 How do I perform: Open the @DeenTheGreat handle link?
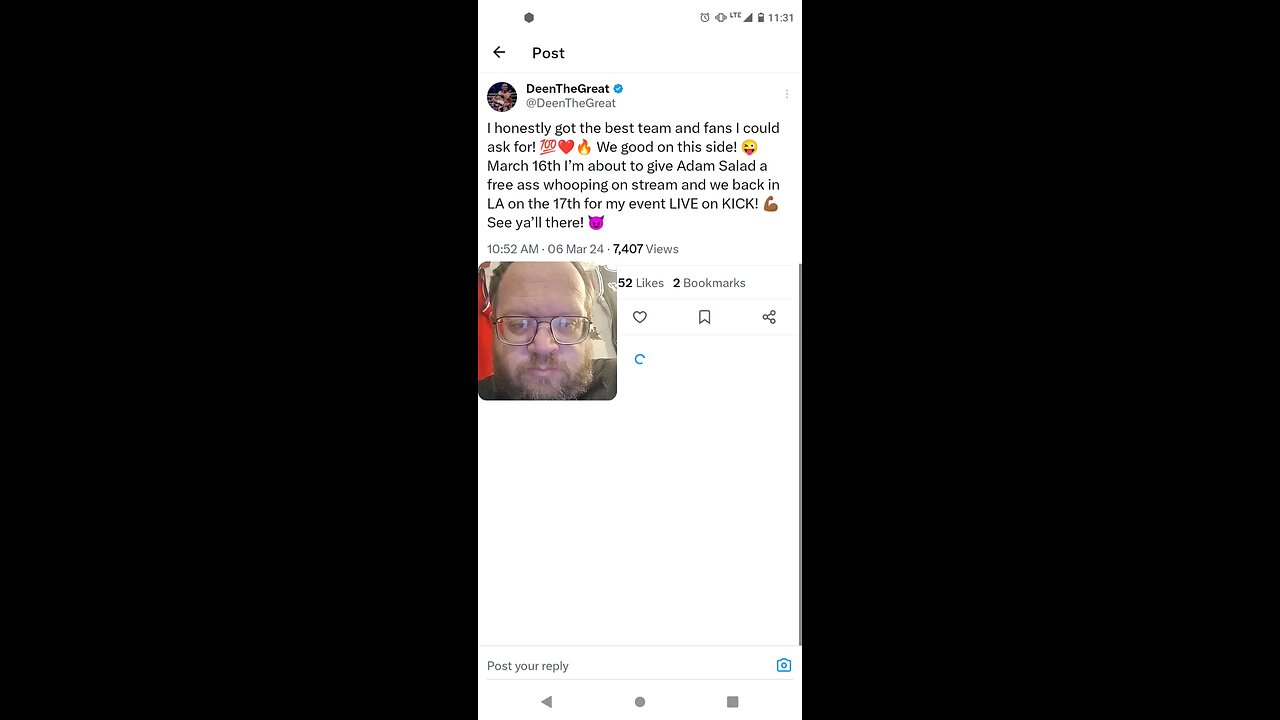571,103
